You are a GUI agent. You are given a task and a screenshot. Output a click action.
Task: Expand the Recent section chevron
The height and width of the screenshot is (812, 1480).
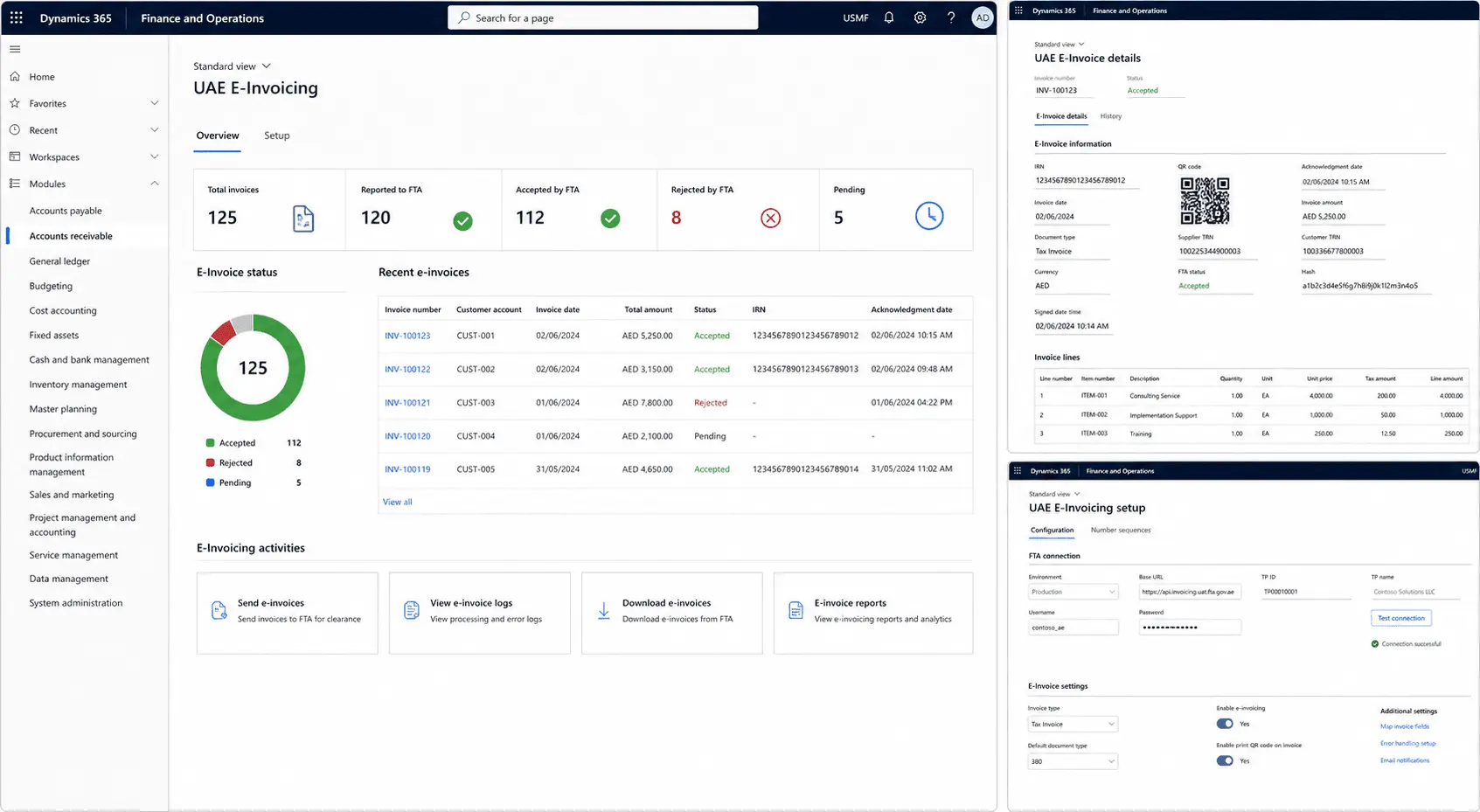(154, 129)
